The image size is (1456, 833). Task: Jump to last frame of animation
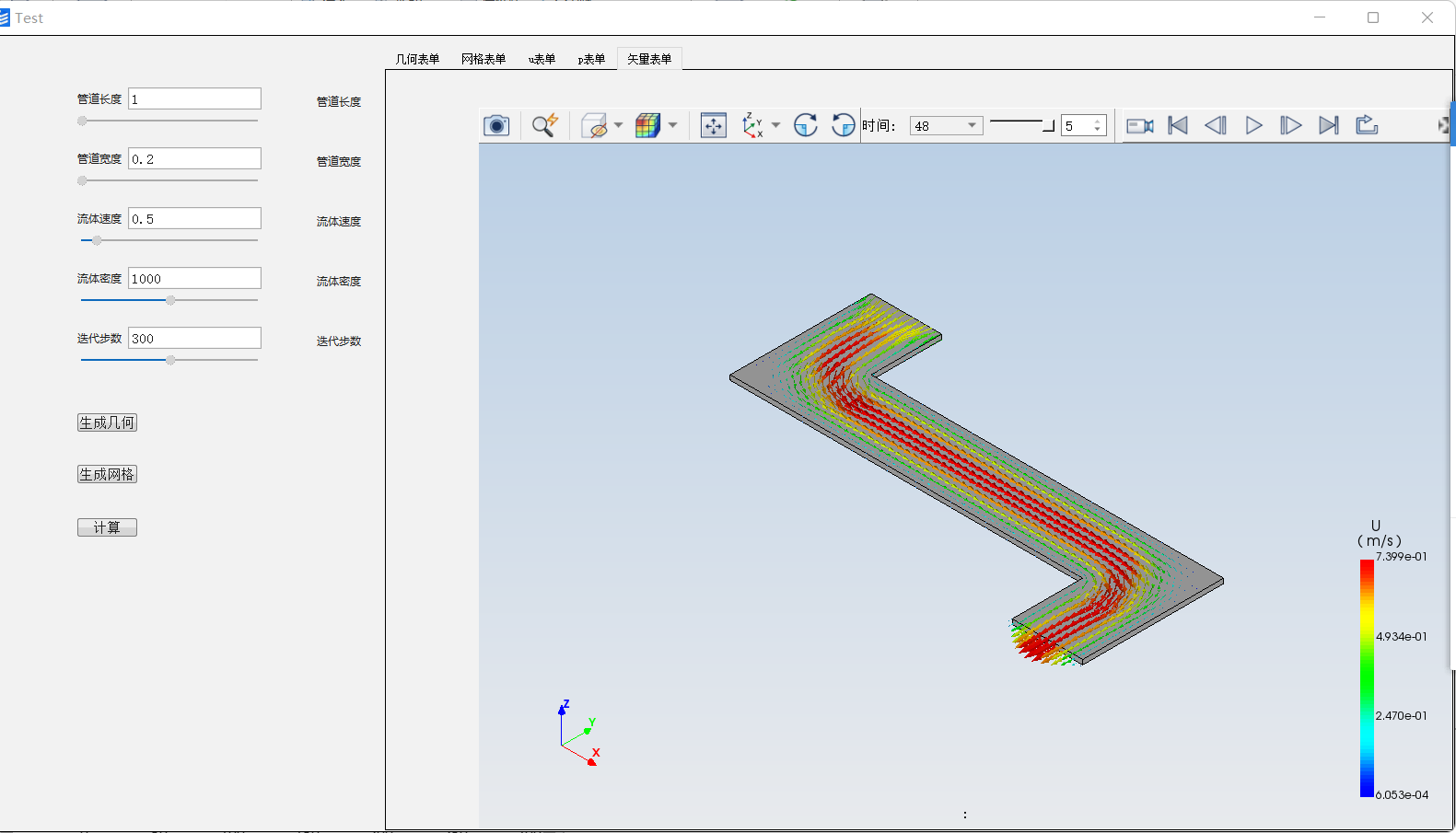click(1329, 125)
